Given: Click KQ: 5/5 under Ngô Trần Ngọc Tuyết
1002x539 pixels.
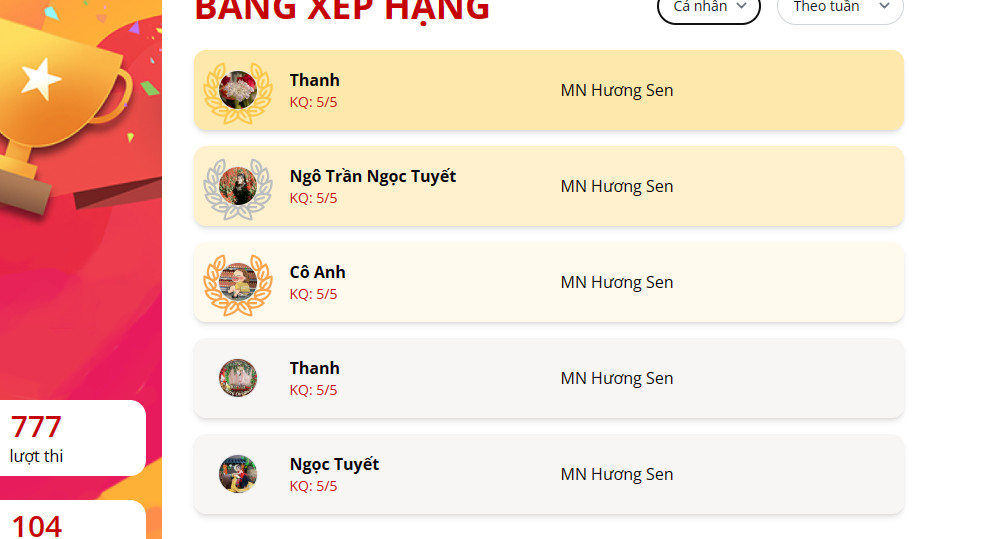Looking at the screenshot, I should click(x=313, y=198).
